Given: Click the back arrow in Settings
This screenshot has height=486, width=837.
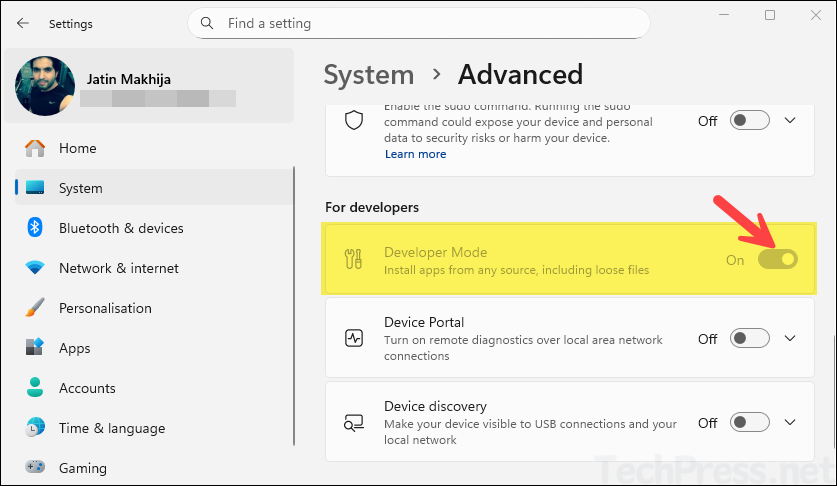Looking at the screenshot, I should pos(23,23).
